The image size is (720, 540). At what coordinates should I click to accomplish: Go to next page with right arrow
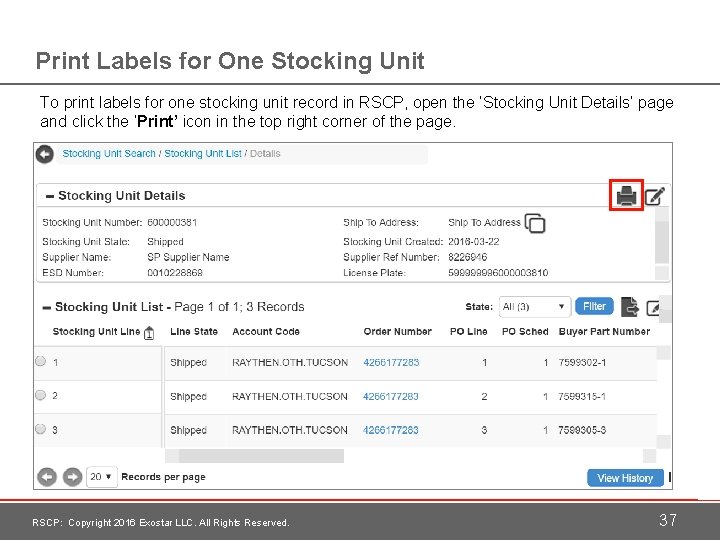click(72, 477)
